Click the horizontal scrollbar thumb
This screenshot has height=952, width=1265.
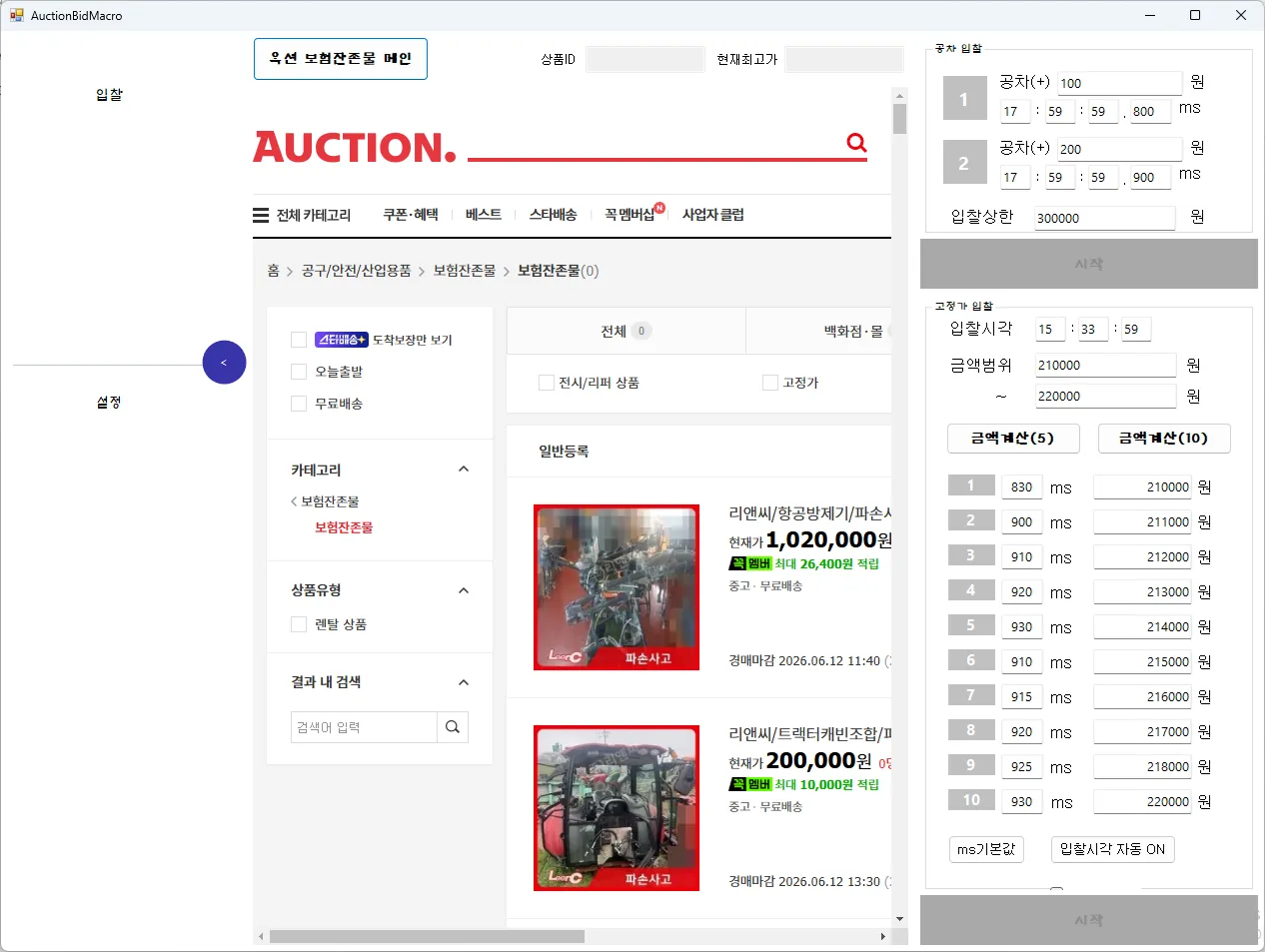427,937
